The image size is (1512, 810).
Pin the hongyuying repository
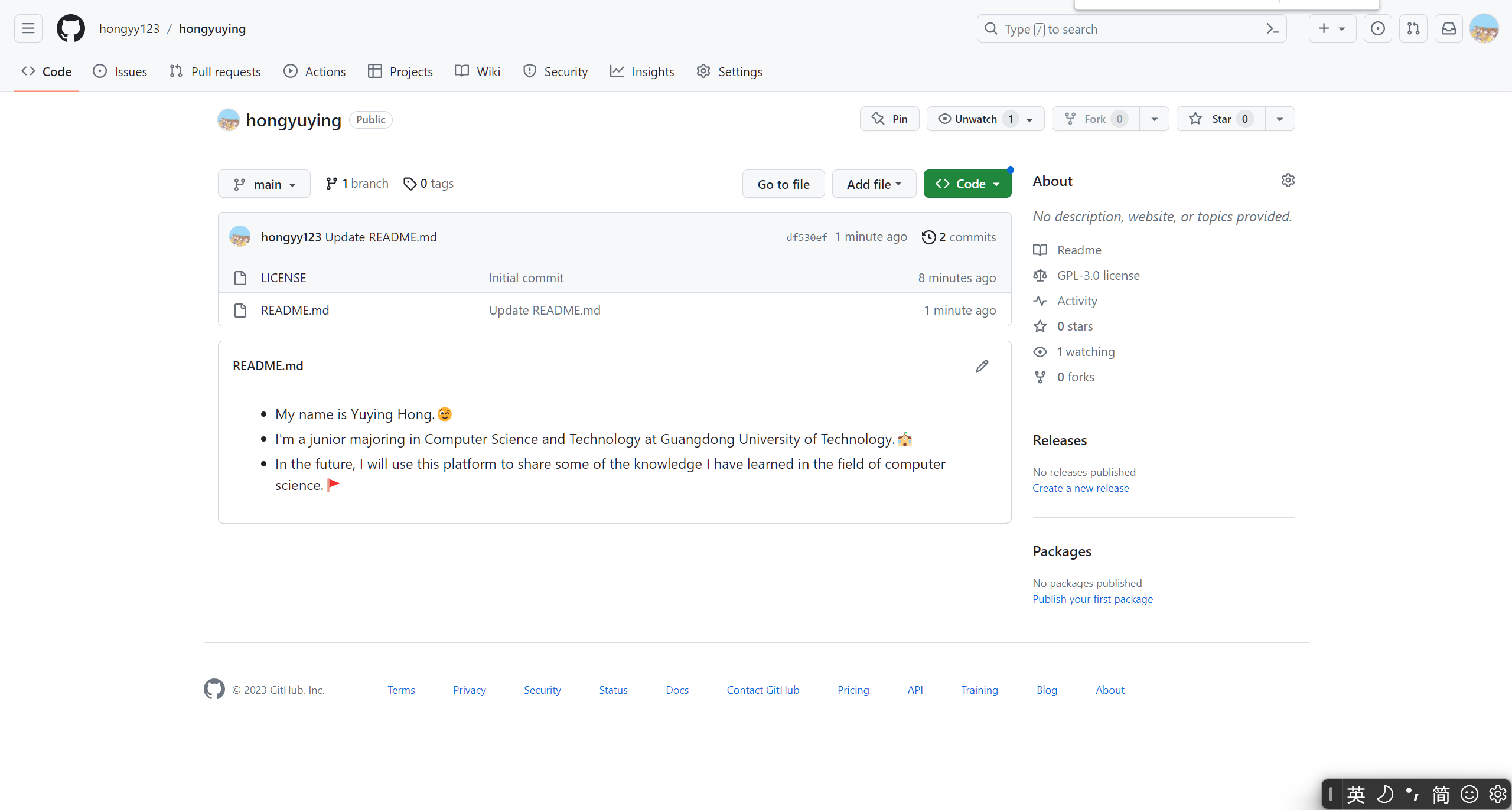(889, 119)
